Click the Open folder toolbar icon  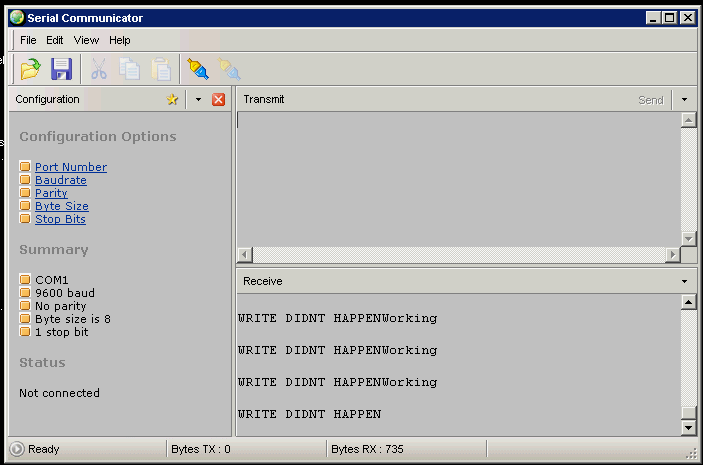click(31, 69)
